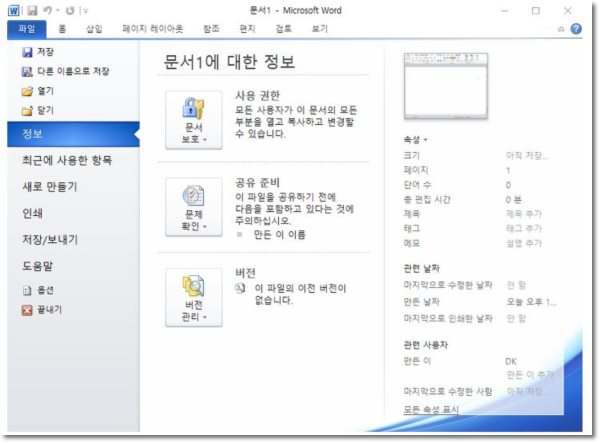Click 열기 to open a document
The height and width of the screenshot is (443, 600).
tap(38, 91)
